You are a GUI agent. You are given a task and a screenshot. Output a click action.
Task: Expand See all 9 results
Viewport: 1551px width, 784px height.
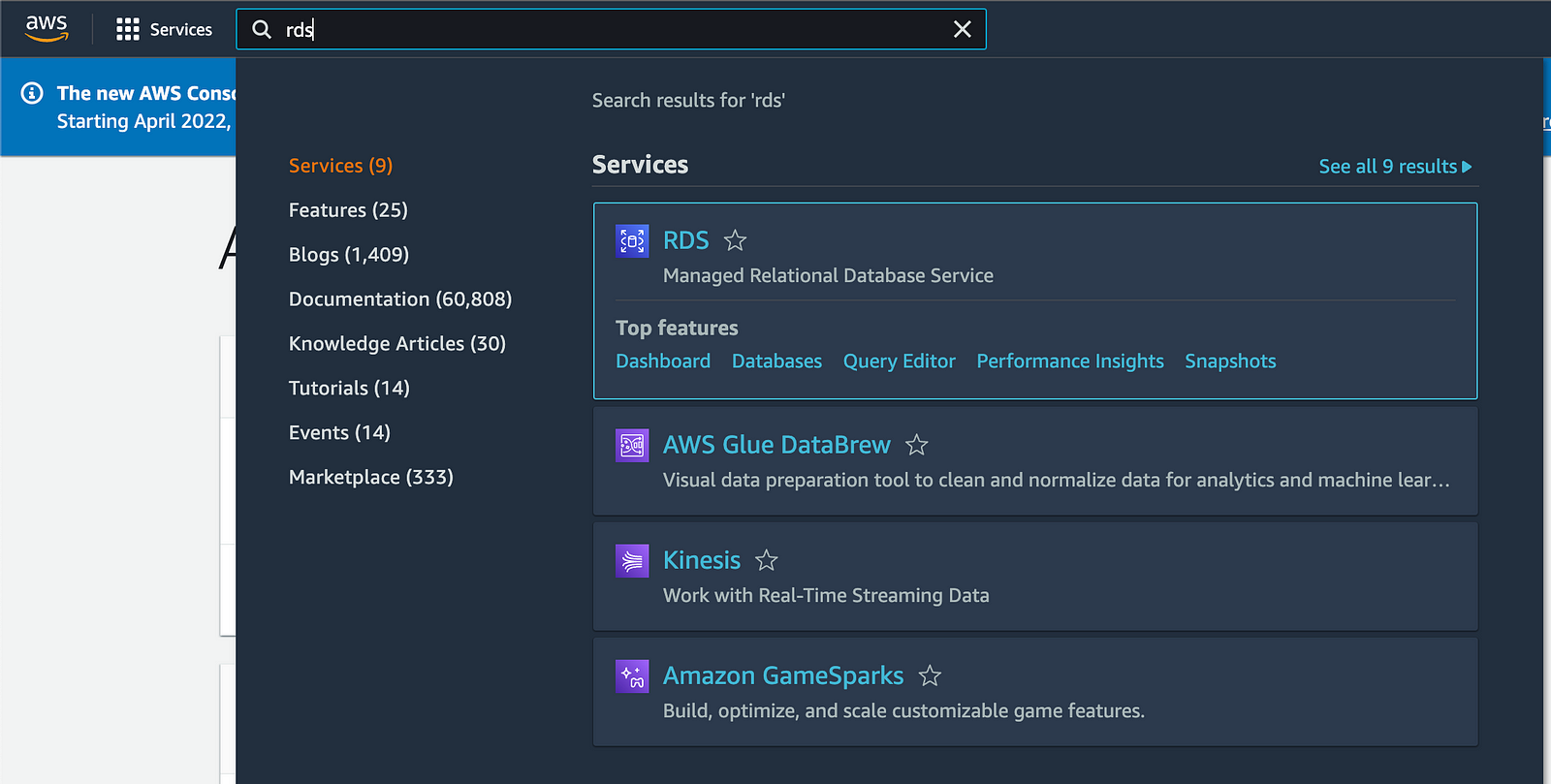click(x=1394, y=167)
